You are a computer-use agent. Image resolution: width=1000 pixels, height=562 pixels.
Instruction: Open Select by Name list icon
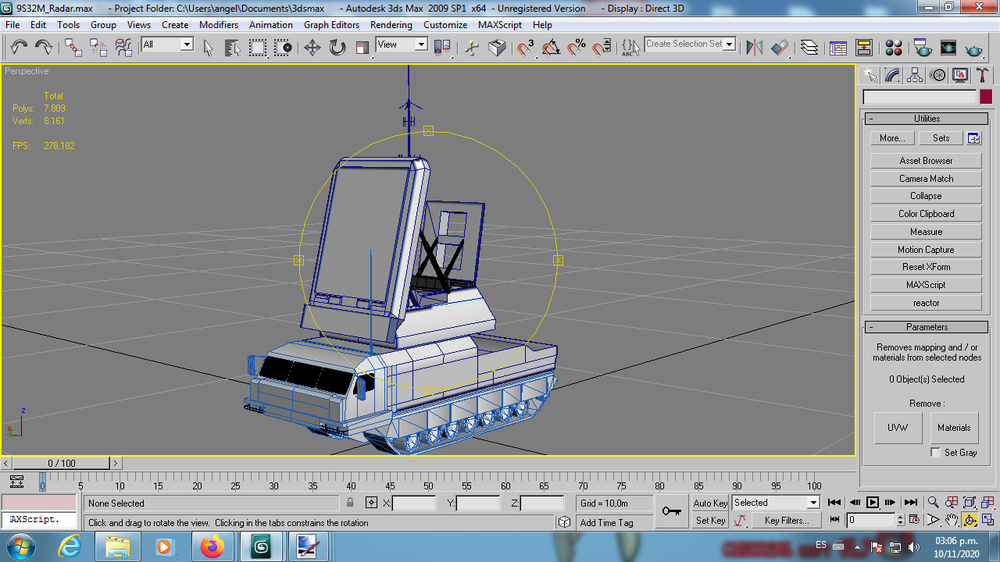[x=232, y=48]
